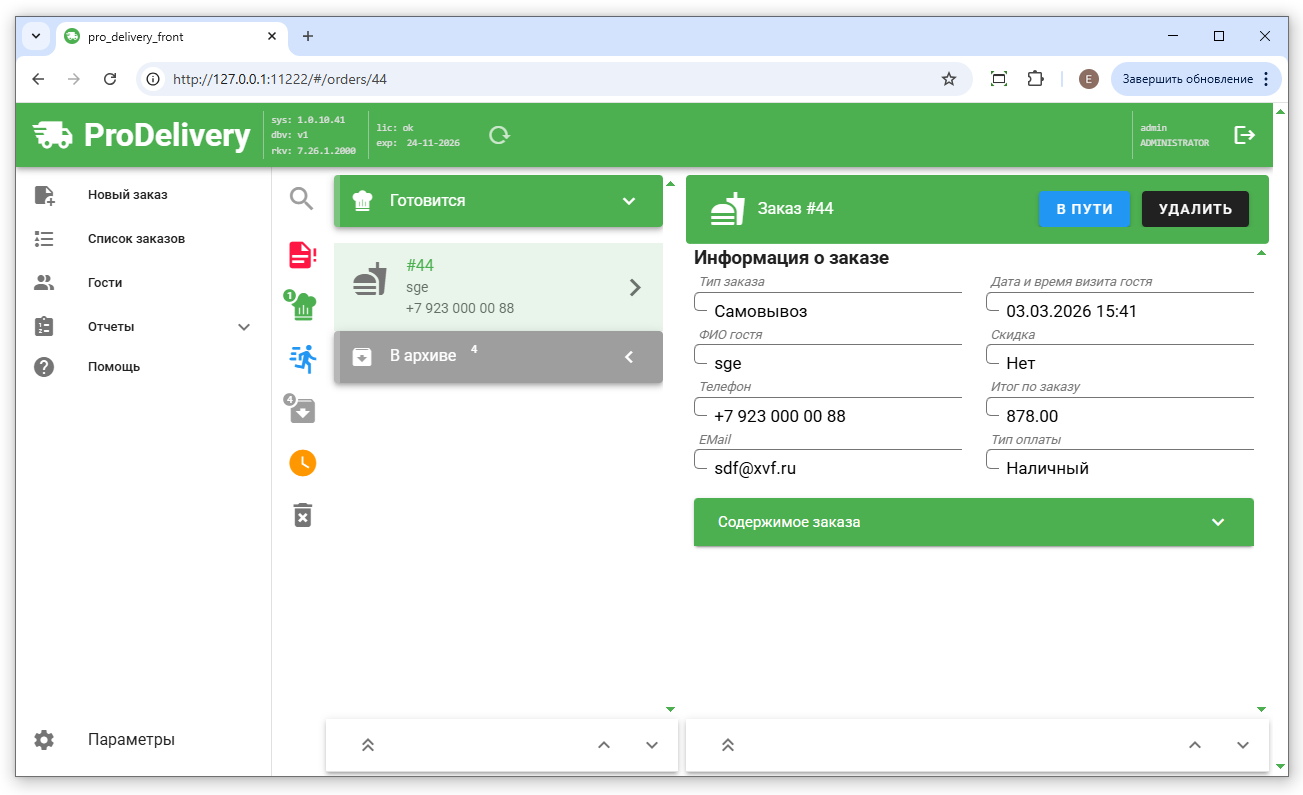Open Параметры settings

(131, 740)
